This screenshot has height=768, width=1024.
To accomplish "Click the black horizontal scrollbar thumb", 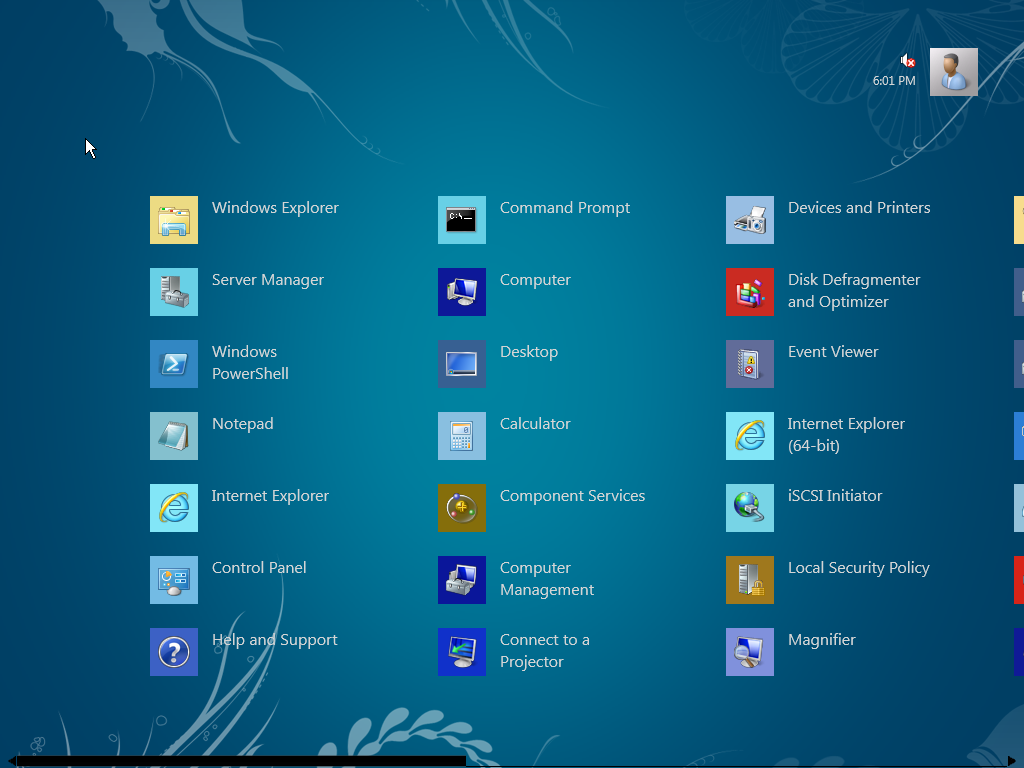I will click(242, 761).
